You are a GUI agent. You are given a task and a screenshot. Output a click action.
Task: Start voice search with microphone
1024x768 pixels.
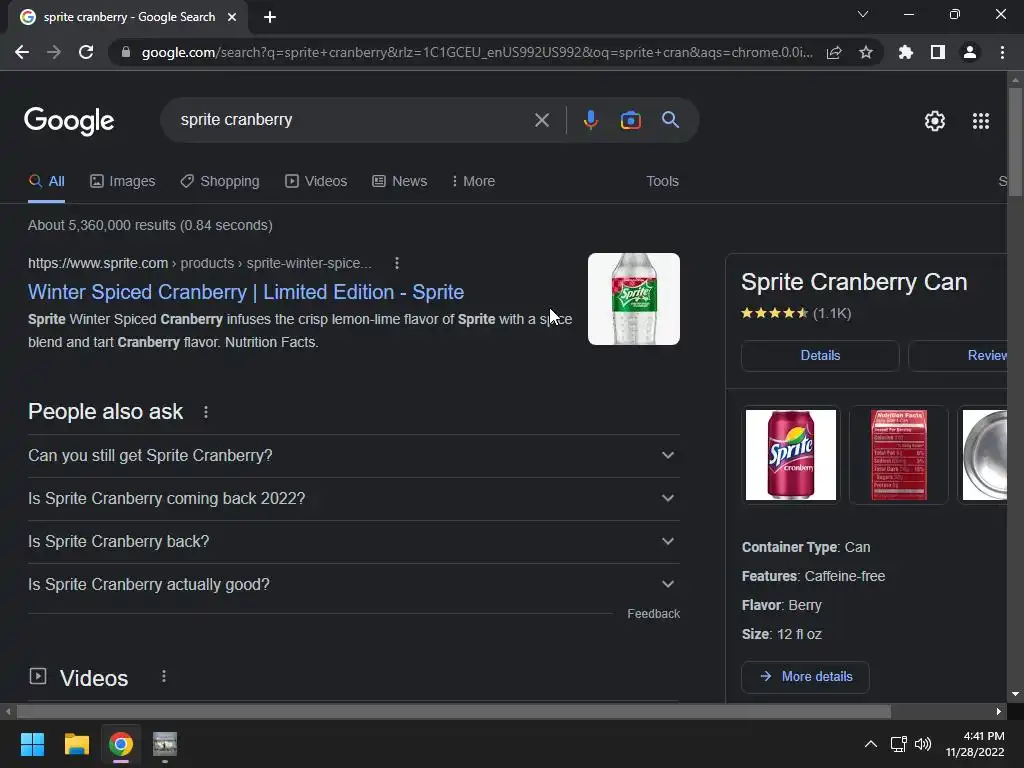(590, 120)
